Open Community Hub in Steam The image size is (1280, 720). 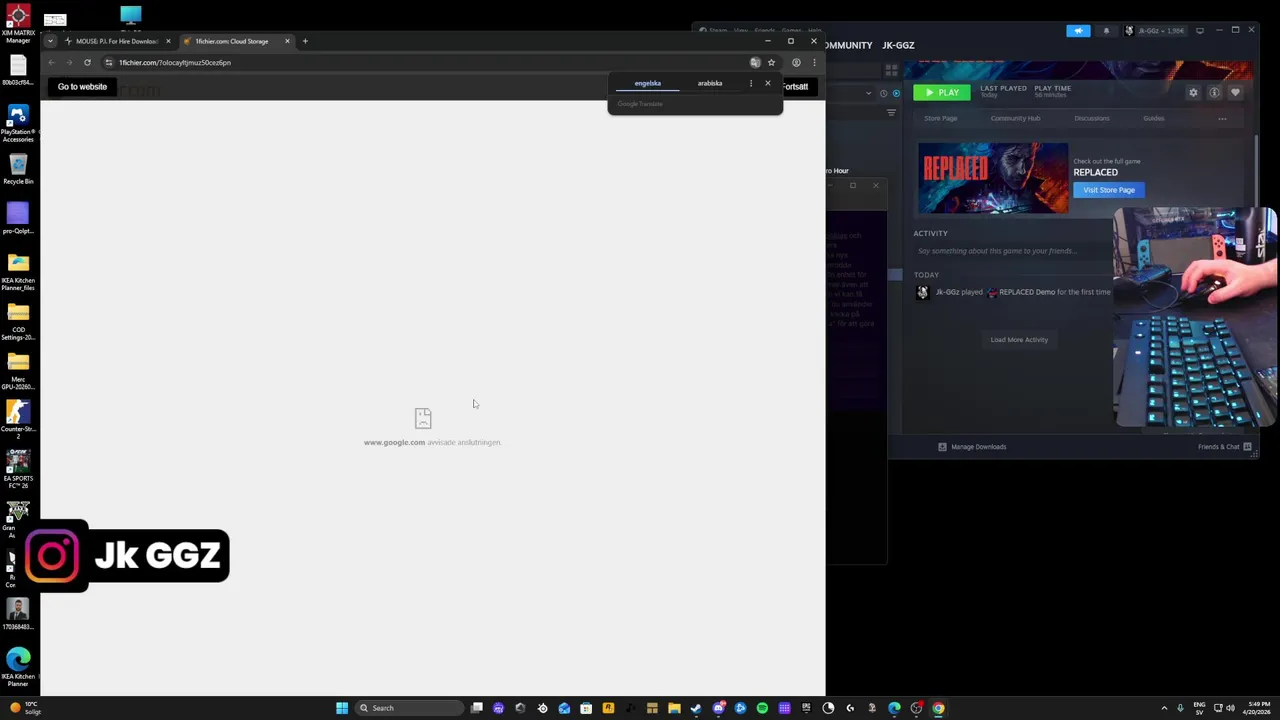(1015, 118)
